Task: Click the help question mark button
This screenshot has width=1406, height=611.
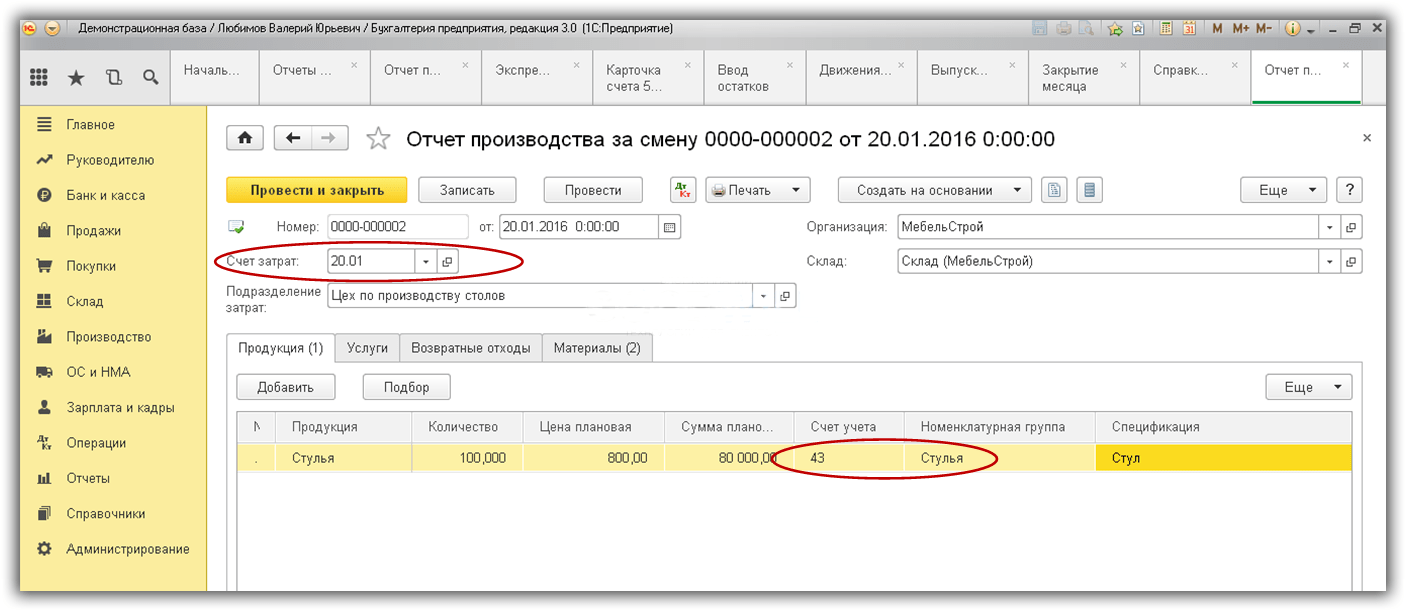Action: tap(1349, 190)
